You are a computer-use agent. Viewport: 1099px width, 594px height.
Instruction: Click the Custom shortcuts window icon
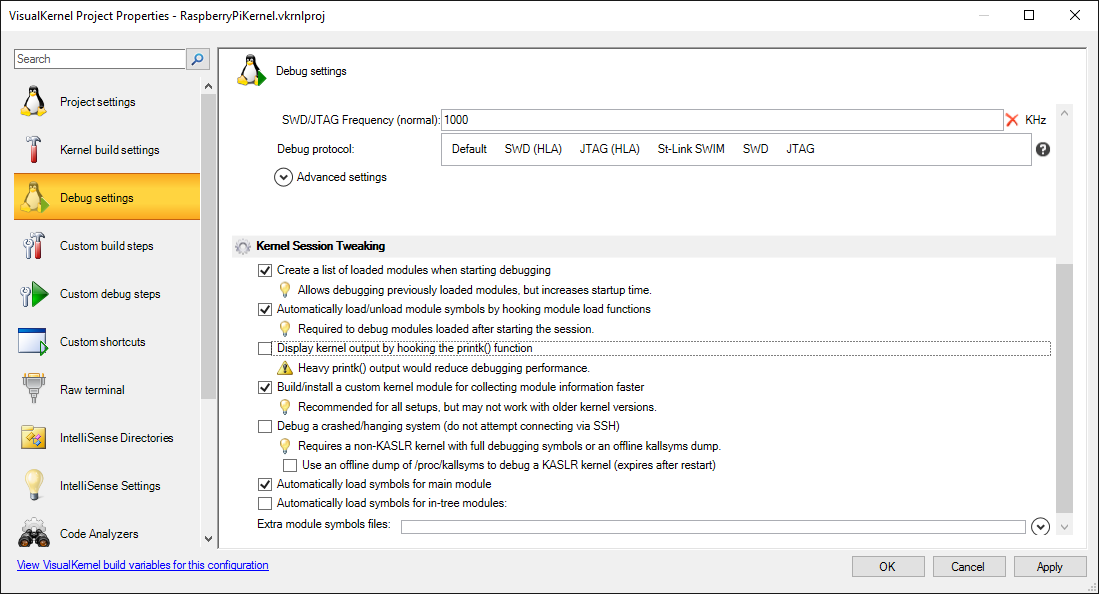point(33,342)
